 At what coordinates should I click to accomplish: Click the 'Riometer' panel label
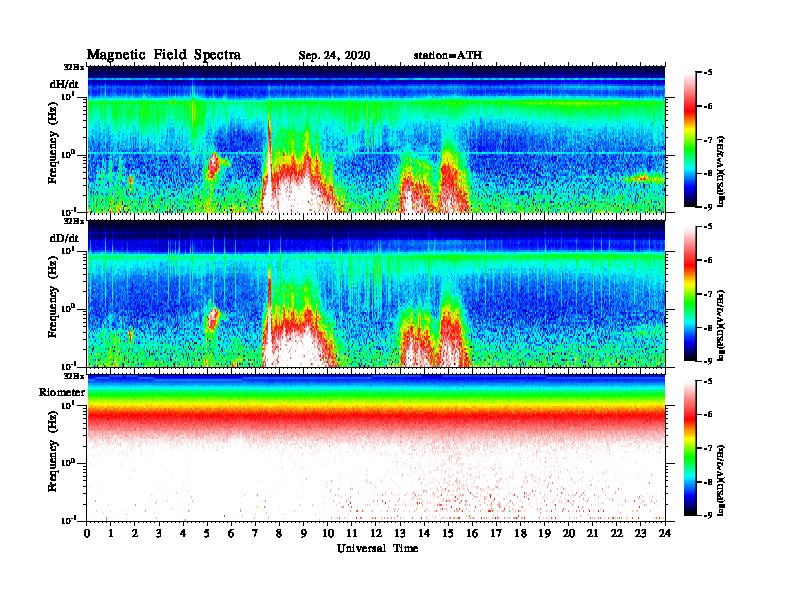[62, 392]
